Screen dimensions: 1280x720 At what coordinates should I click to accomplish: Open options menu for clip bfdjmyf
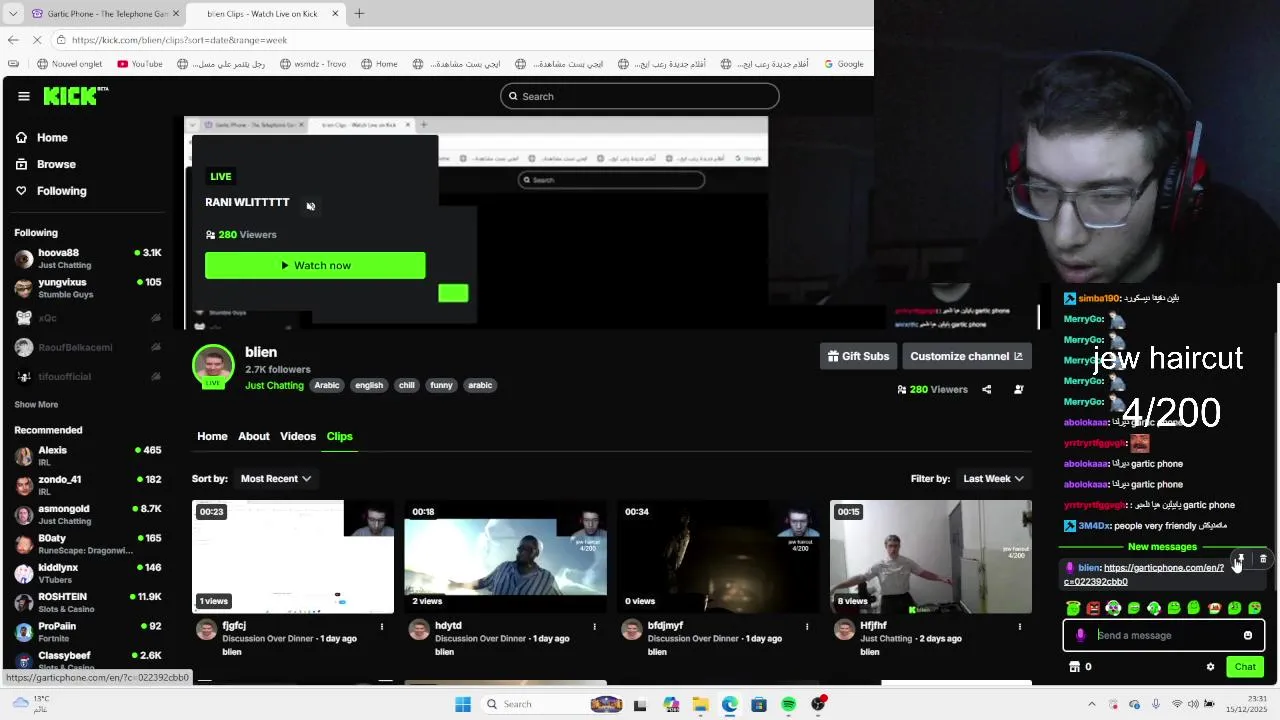click(x=807, y=627)
